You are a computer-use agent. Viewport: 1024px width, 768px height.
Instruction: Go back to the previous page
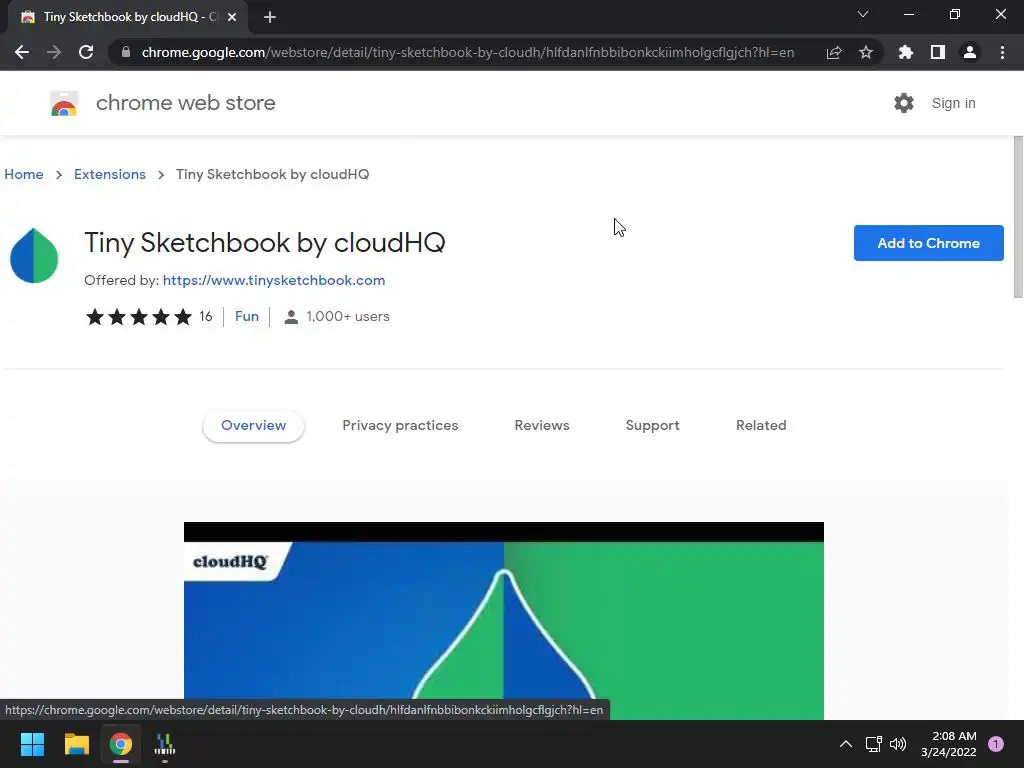pos(22,52)
